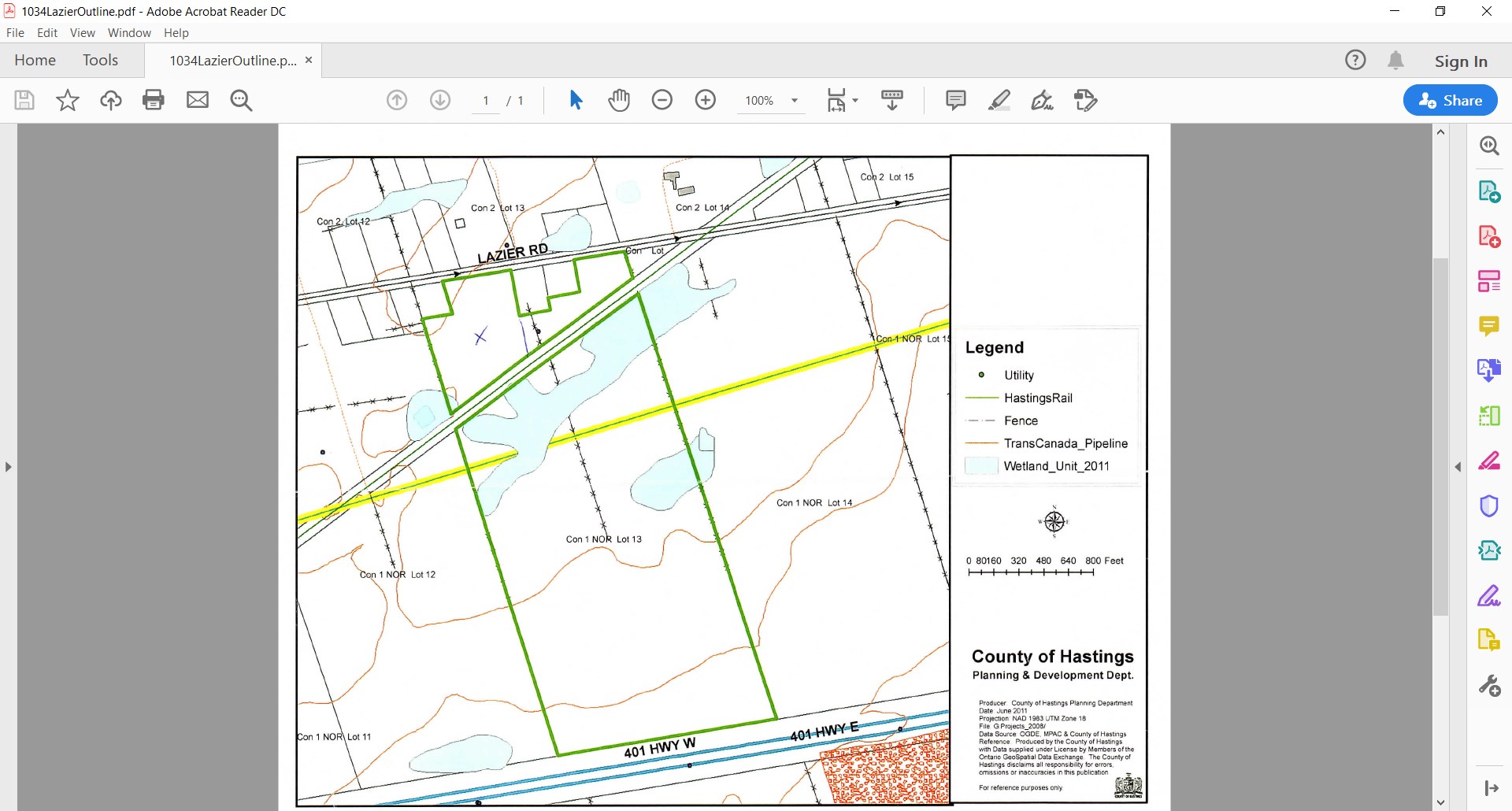Open Export PDF tool in sidebar
Image resolution: width=1512 pixels, height=811 pixels.
tap(1489, 191)
